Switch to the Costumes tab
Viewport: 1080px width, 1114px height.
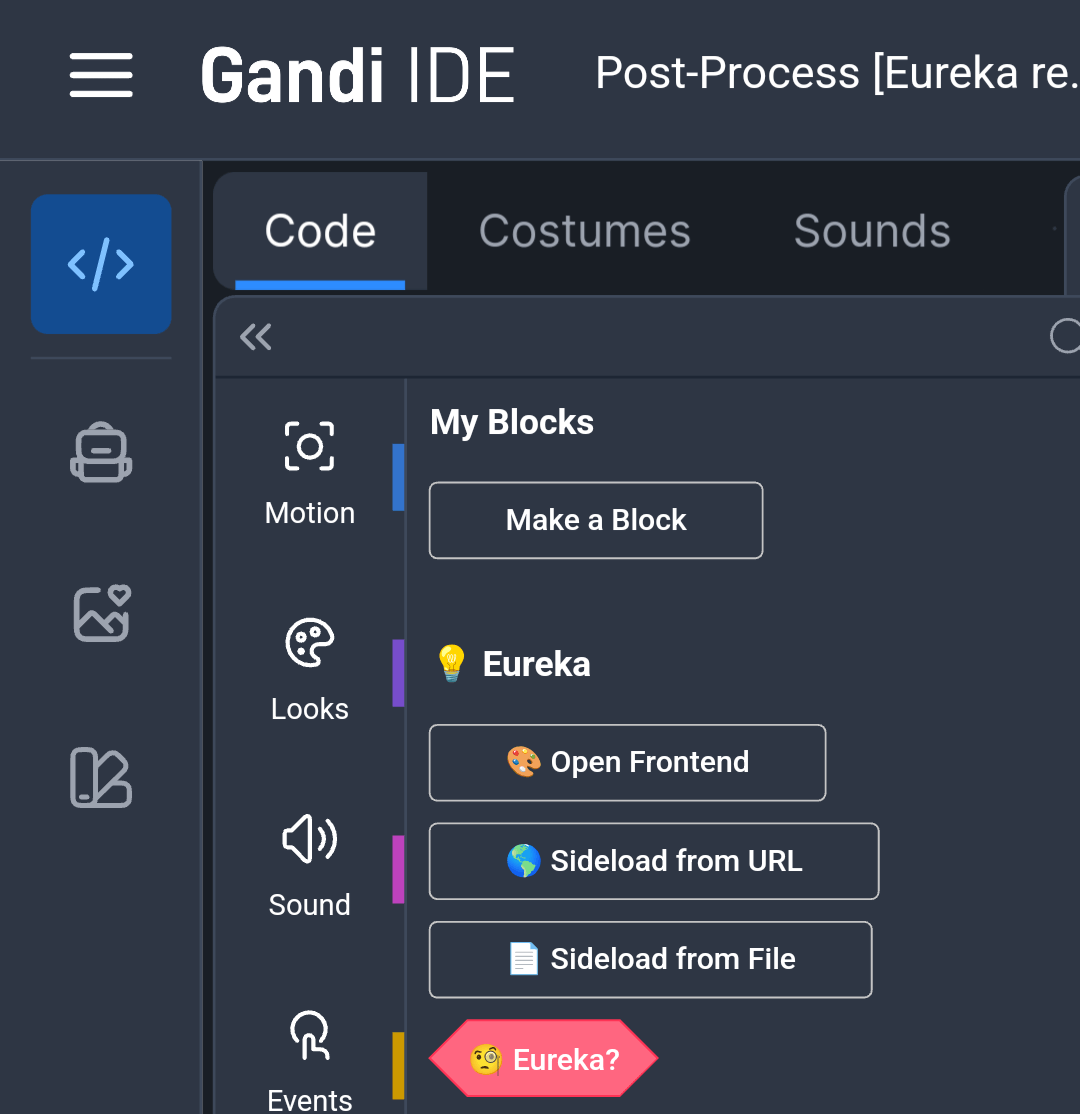(x=585, y=231)
